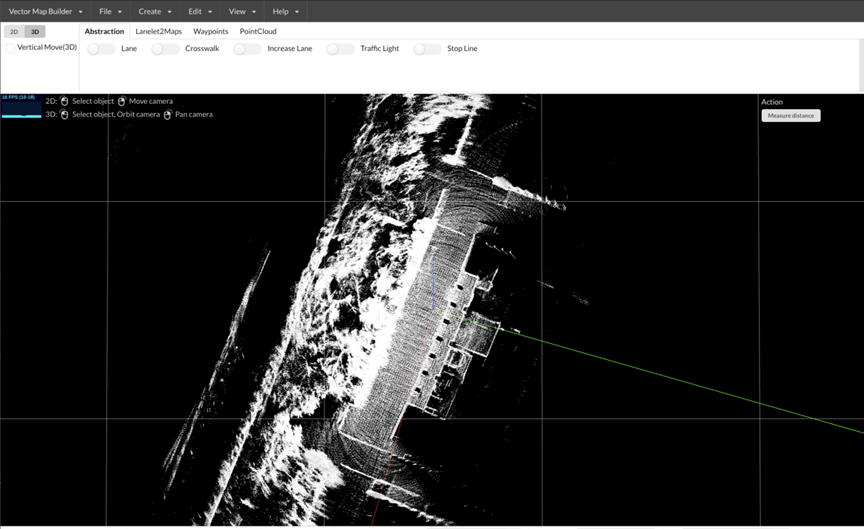Image resolution: width=864 pixels, height=529 pixels.
Task: Switch to the Lanelet2Maps tab
Action: [x=159, y=31]
